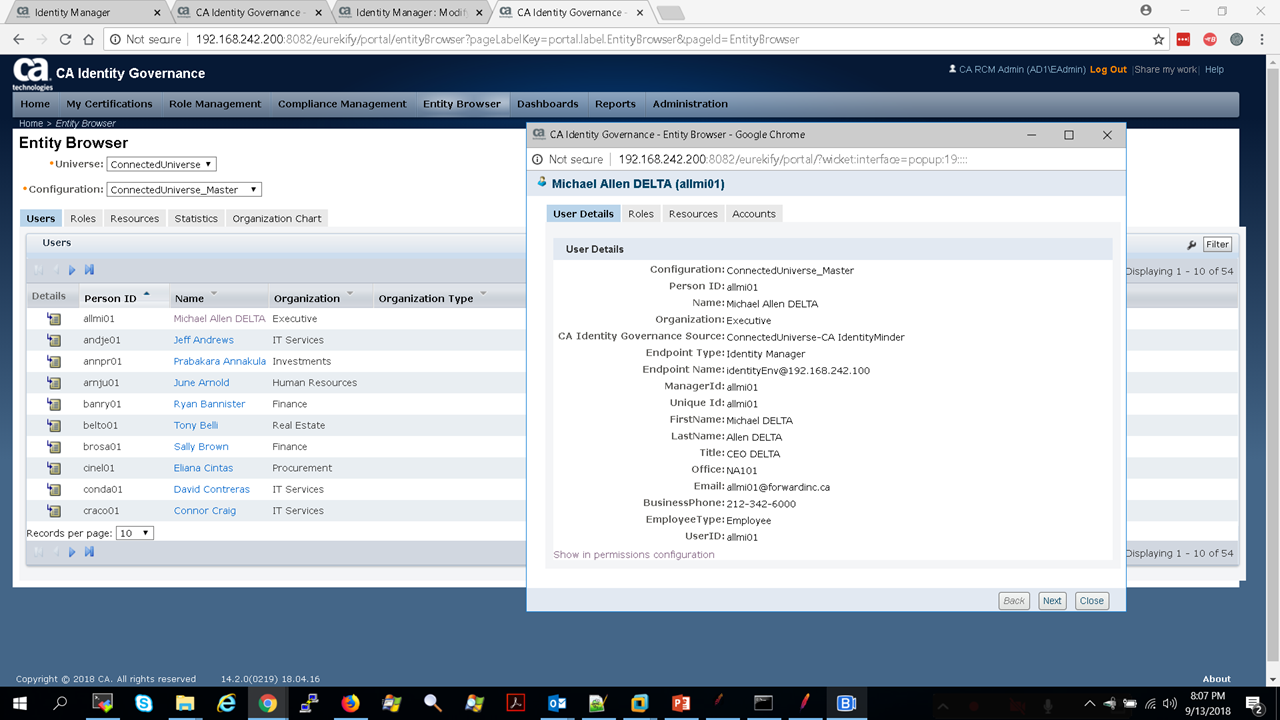Open the Reports menu
This screenshot has height=720, width=1280.
click(615, 104)
